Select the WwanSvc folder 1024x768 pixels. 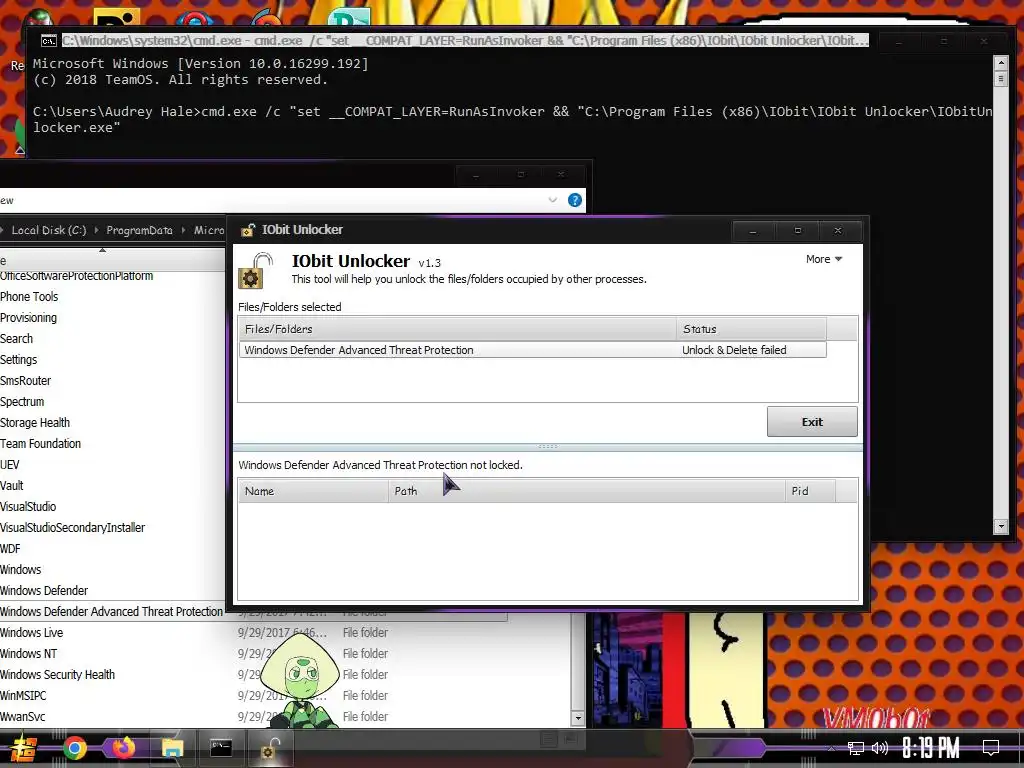pyautogui.click(x=23, y=716)
